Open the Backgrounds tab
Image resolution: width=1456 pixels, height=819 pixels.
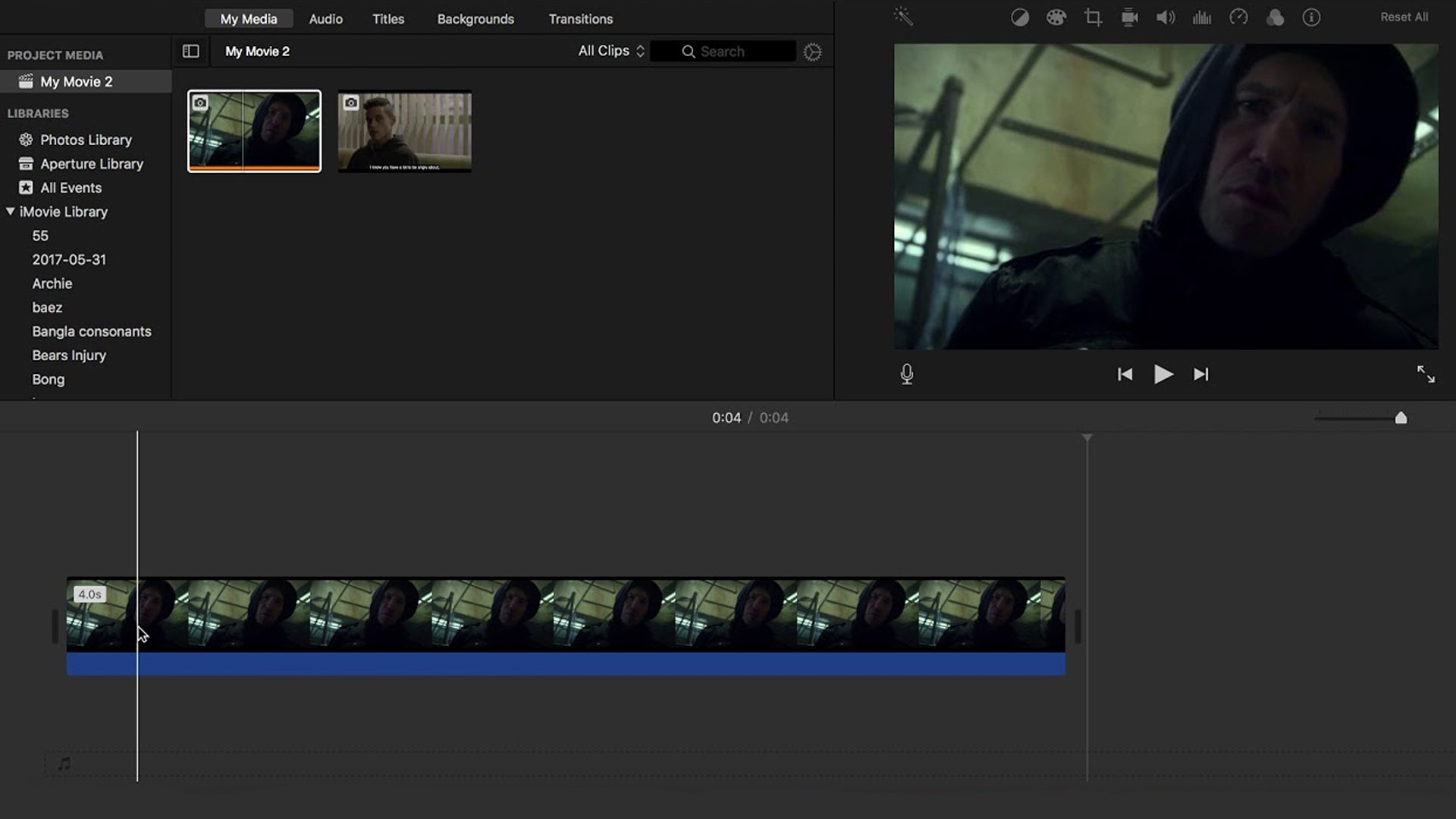pos(475,19)
